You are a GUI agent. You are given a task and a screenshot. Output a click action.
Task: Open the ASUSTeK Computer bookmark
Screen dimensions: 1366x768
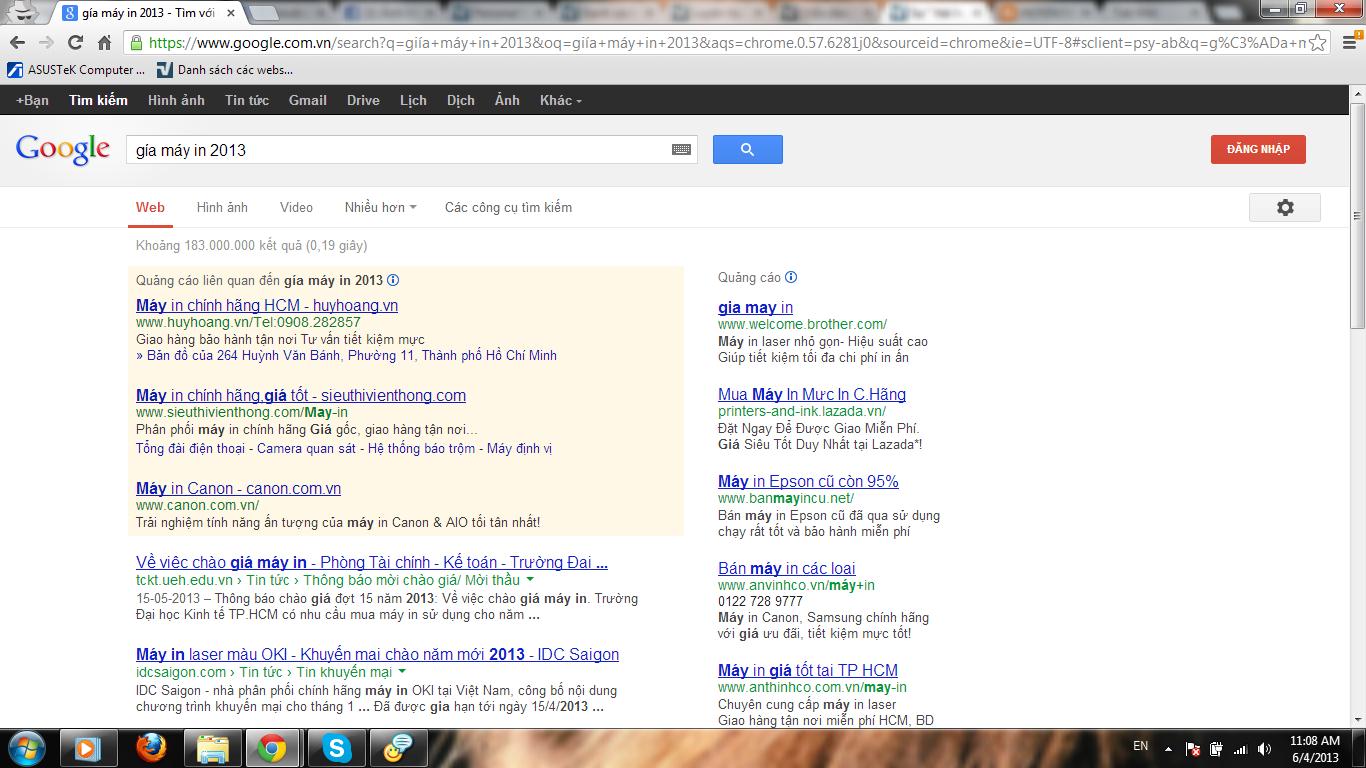(x=76, y=70)
